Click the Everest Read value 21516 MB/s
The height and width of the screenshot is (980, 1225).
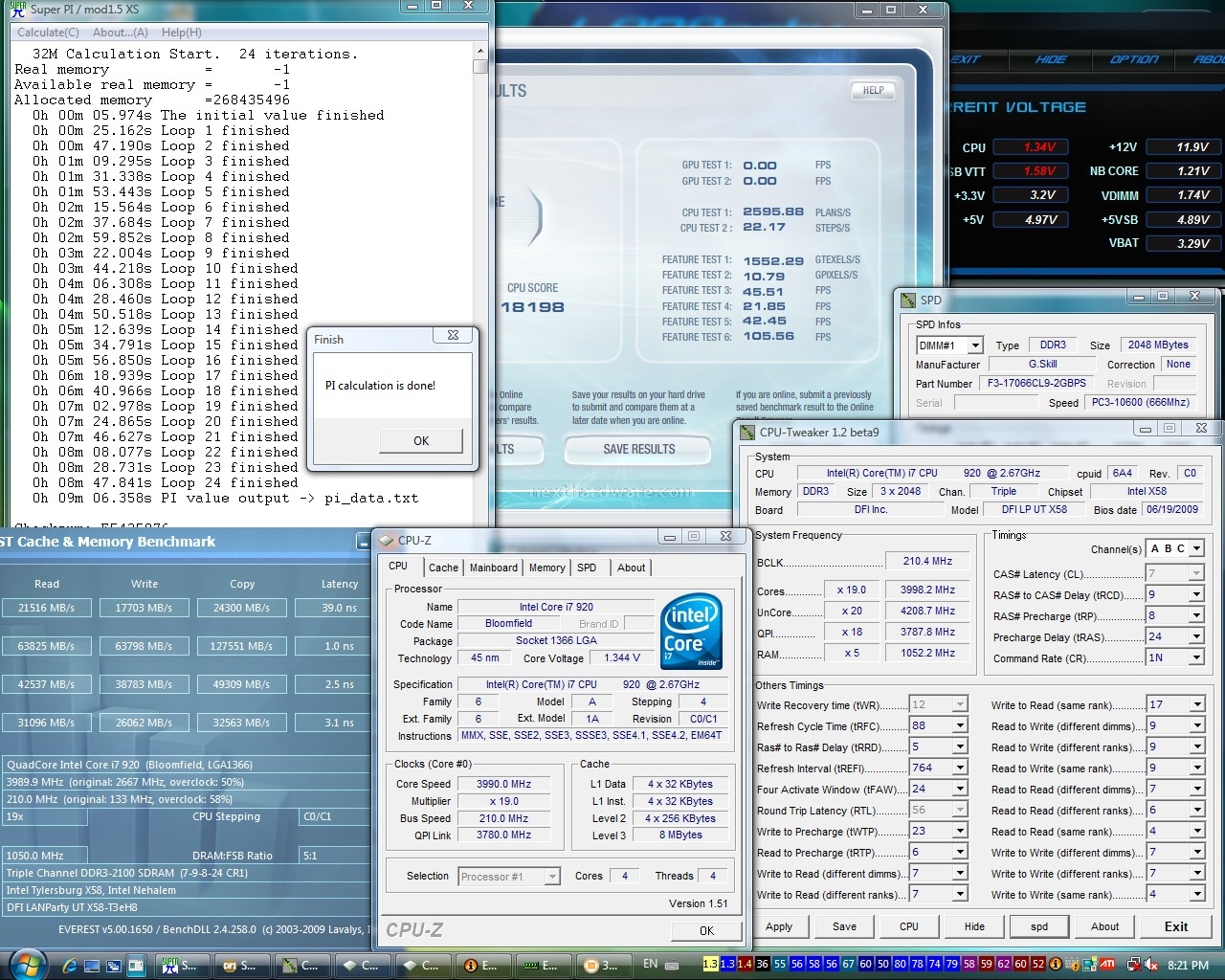click(46, 608)
